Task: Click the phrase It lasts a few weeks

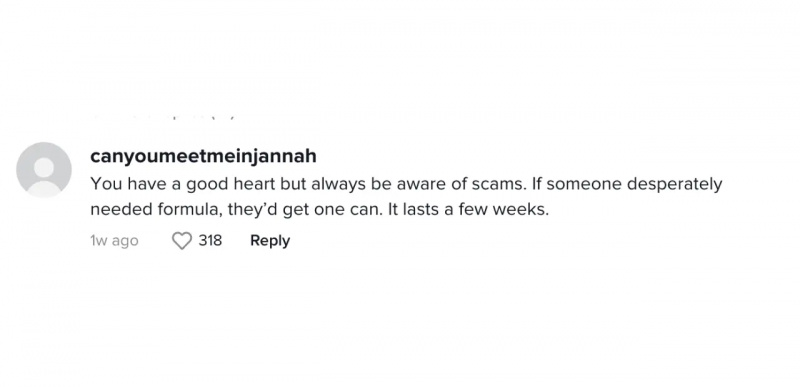Action: pos(468,210)
